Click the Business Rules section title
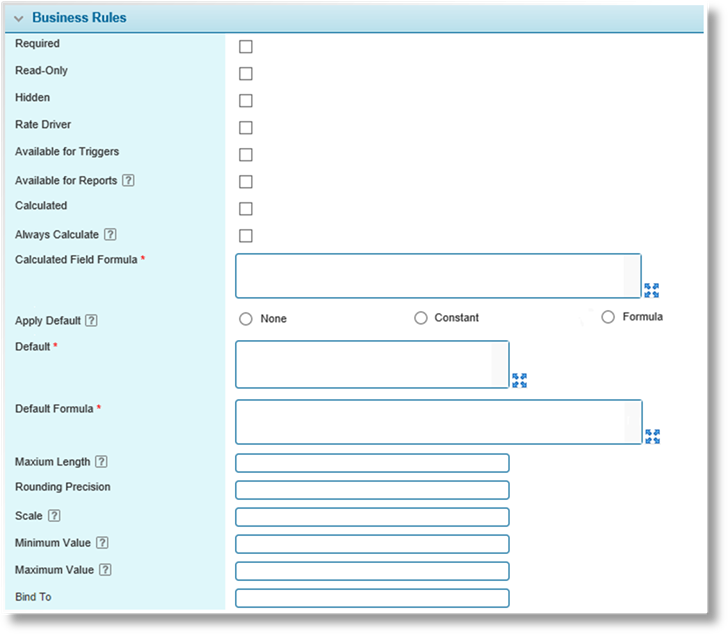Screen dimensions: 728x634 [79, 18]
